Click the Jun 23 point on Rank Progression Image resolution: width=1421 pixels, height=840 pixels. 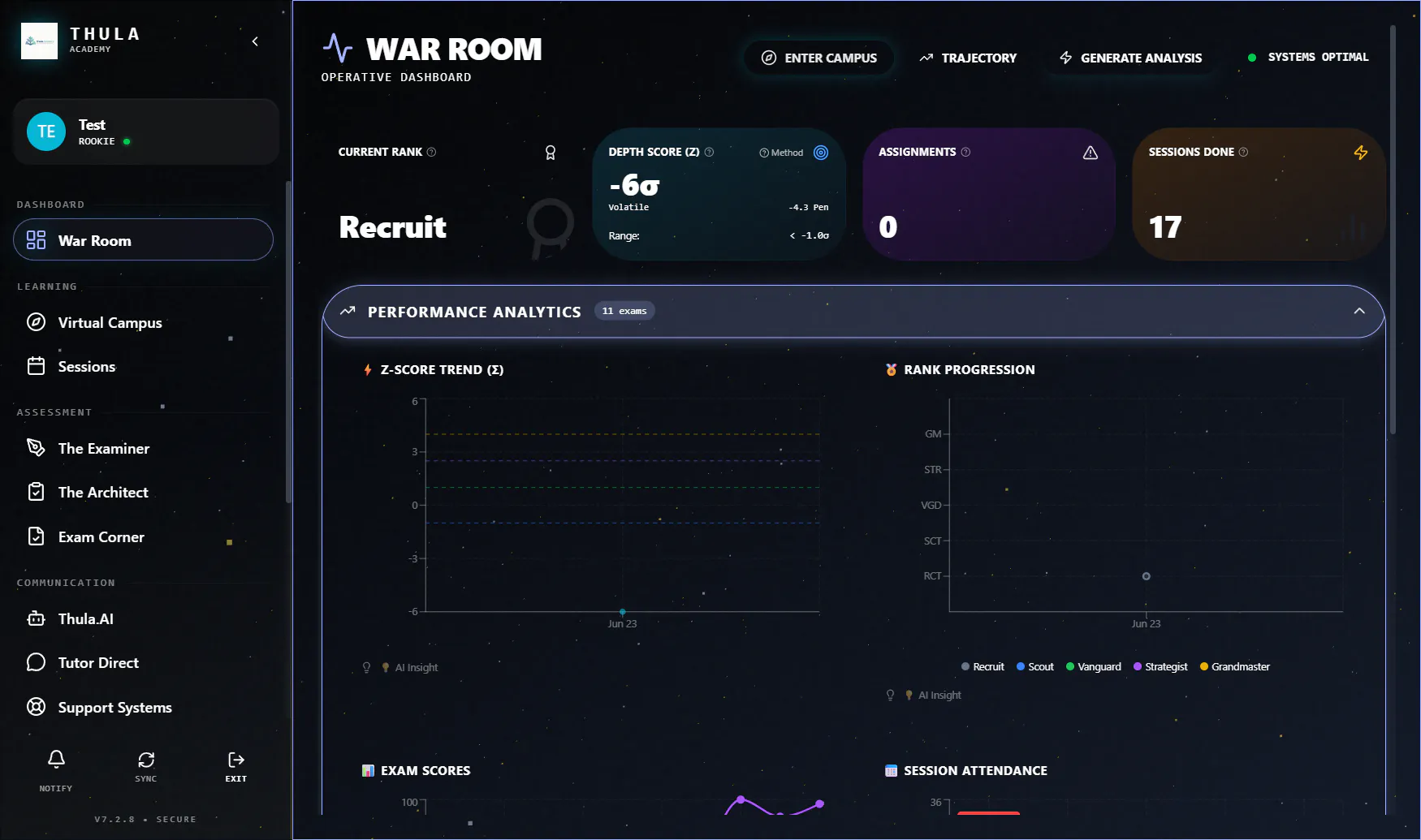click(x=1147, y=576)
